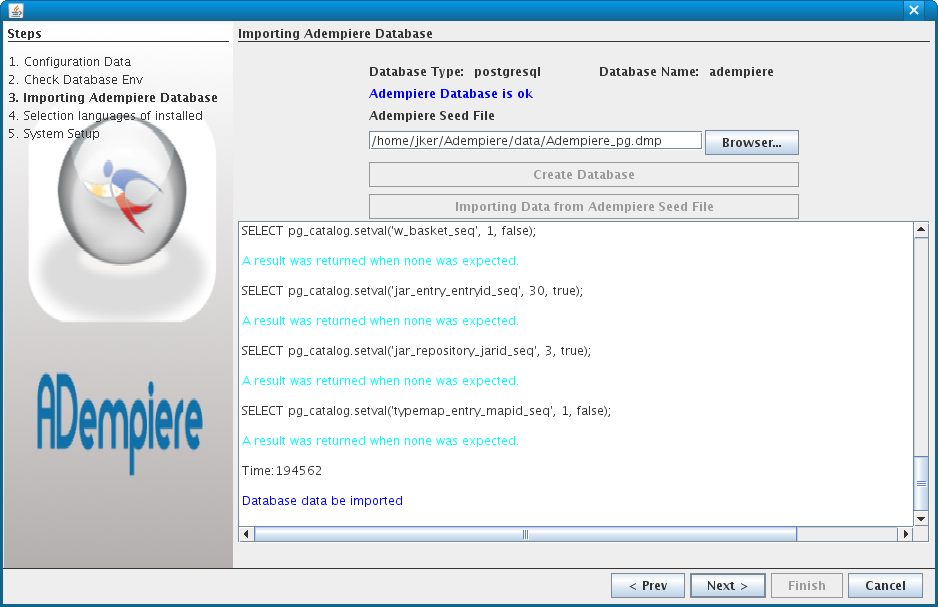
Task: Click the Adempiere Seed File label
Action: (431, 115)
